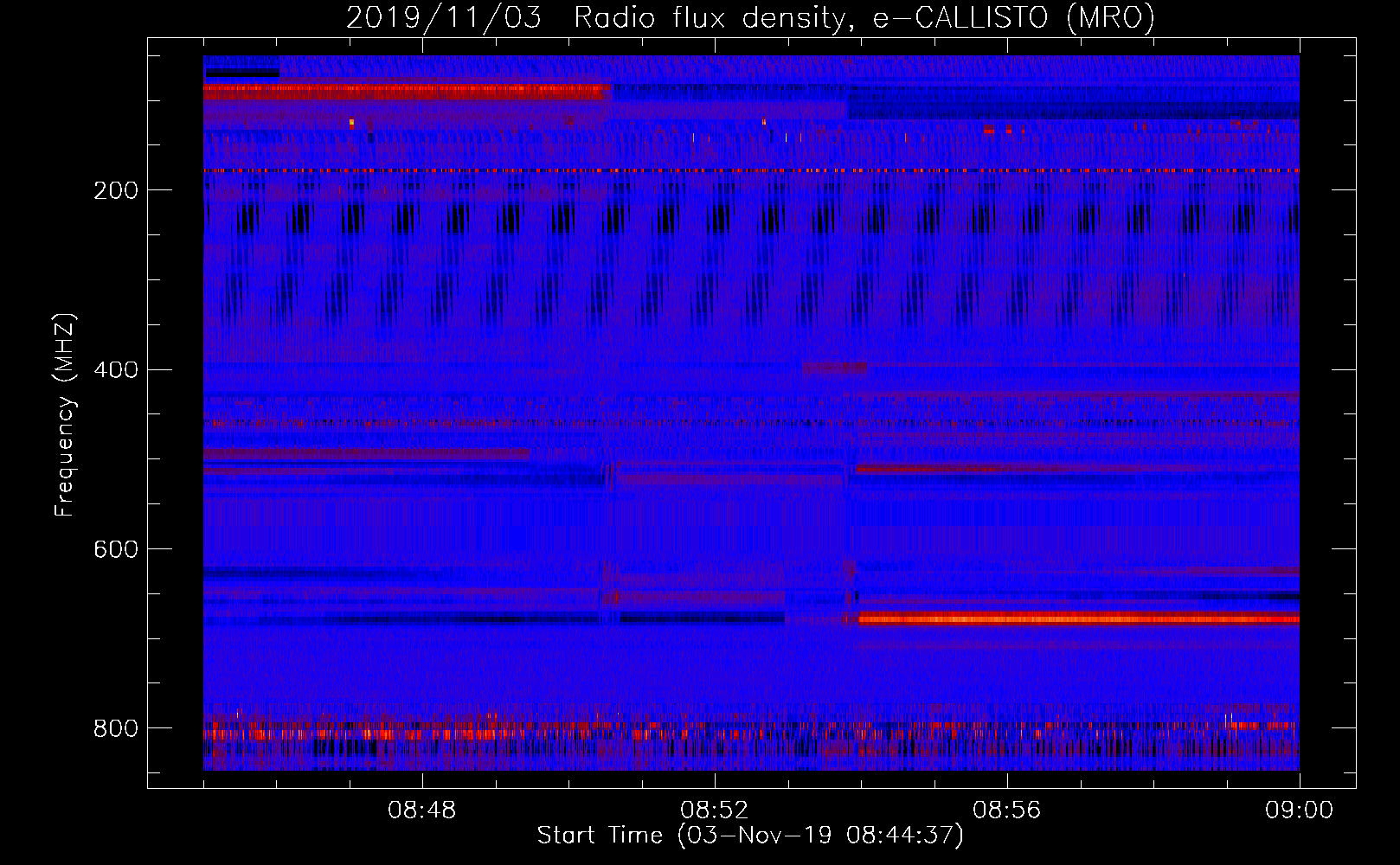Select the 08:56 time tick label
The height and width of the screenshot is (865, 1400).
click(x=1006, y=811)
